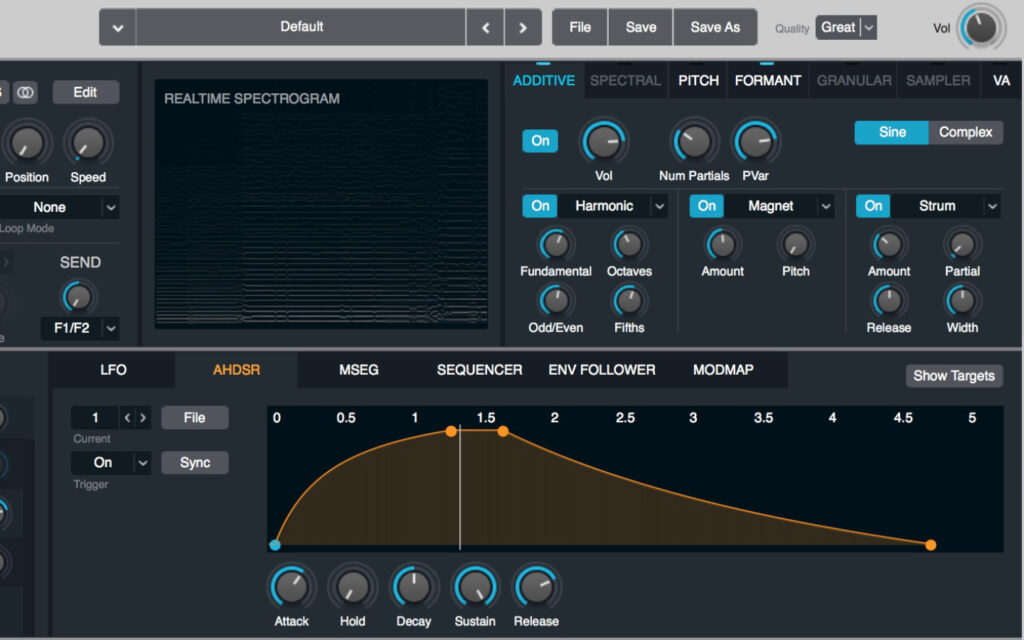
Task: Click the Magnet Amount knob
Action: pos(722,245)
